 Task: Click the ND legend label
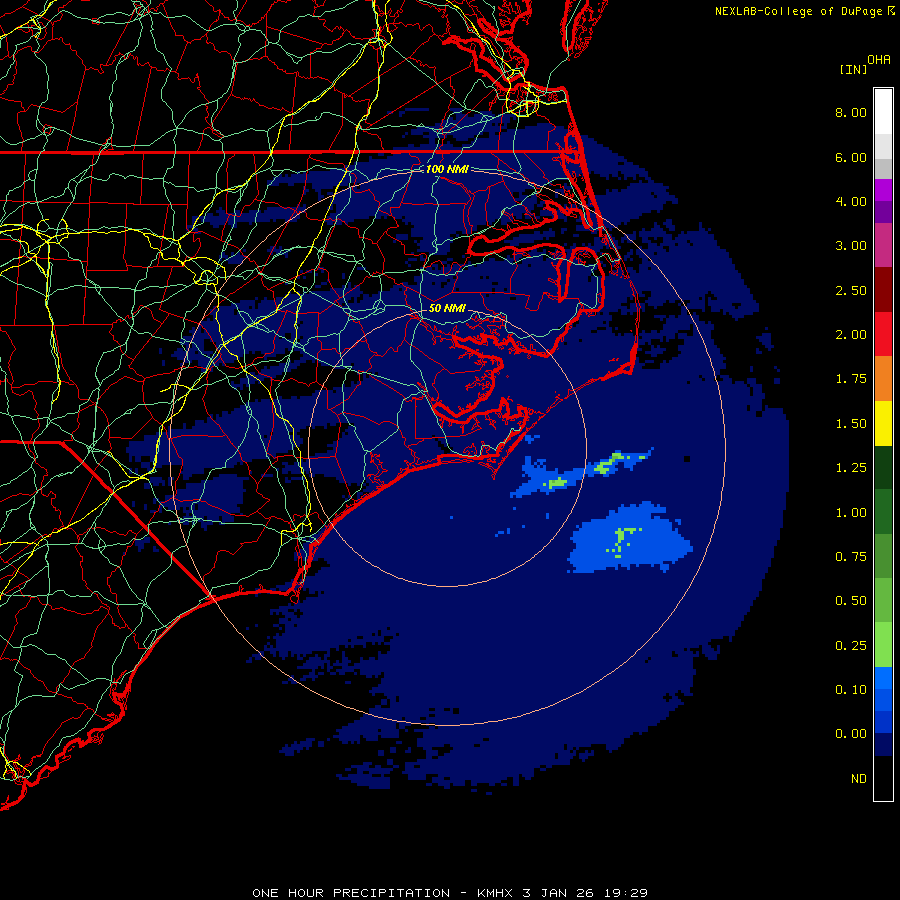pyautogui.click(x=859, y=779)
